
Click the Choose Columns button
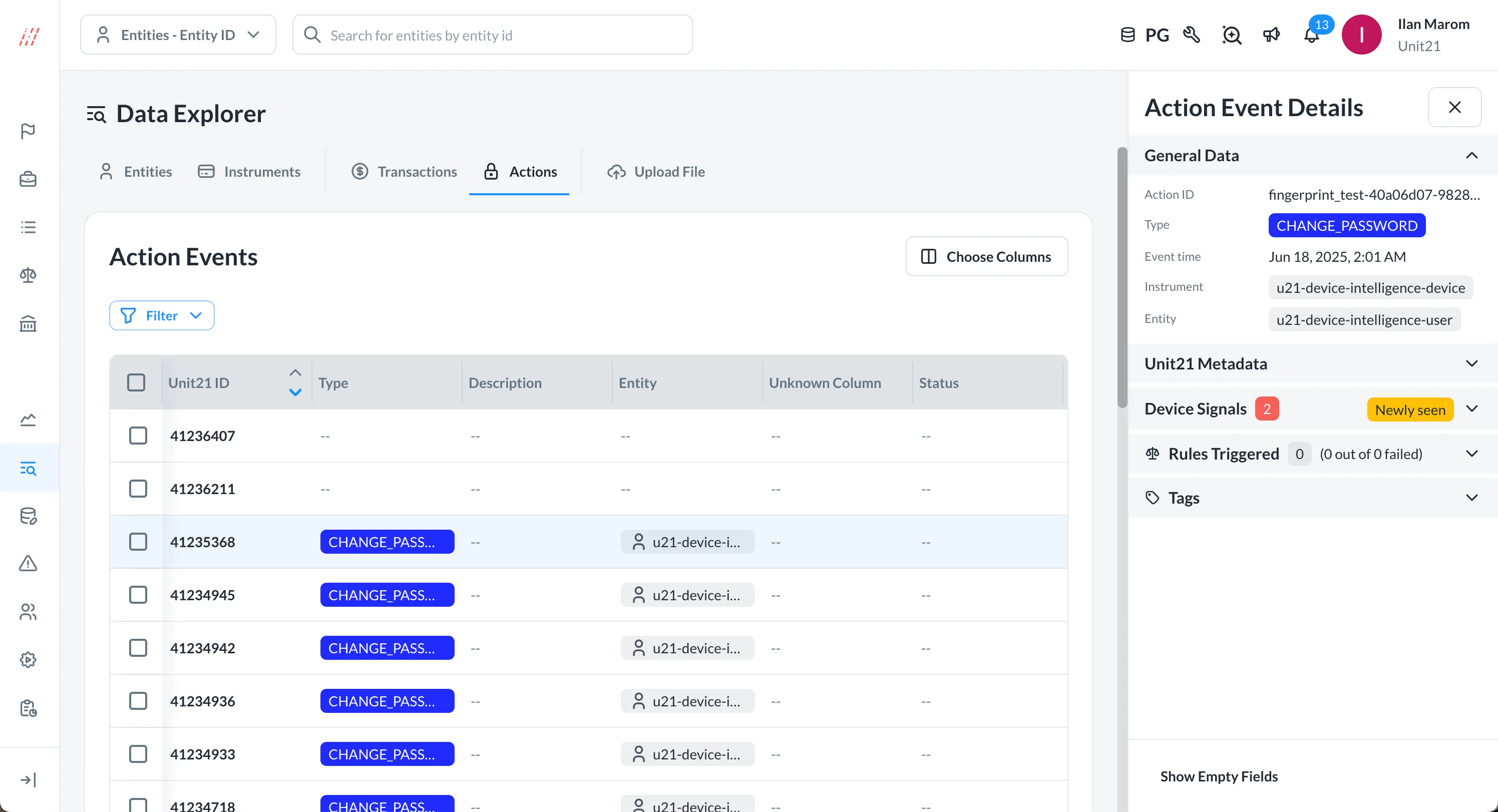pos(986,256)
